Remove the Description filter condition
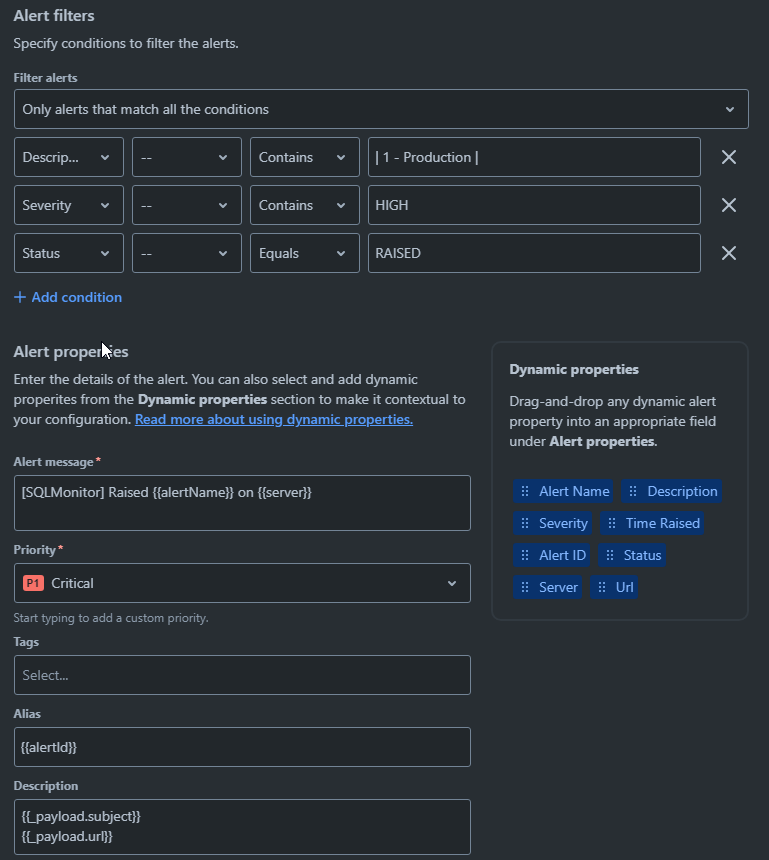Screen dimensions: 769x860 (728, 157)
